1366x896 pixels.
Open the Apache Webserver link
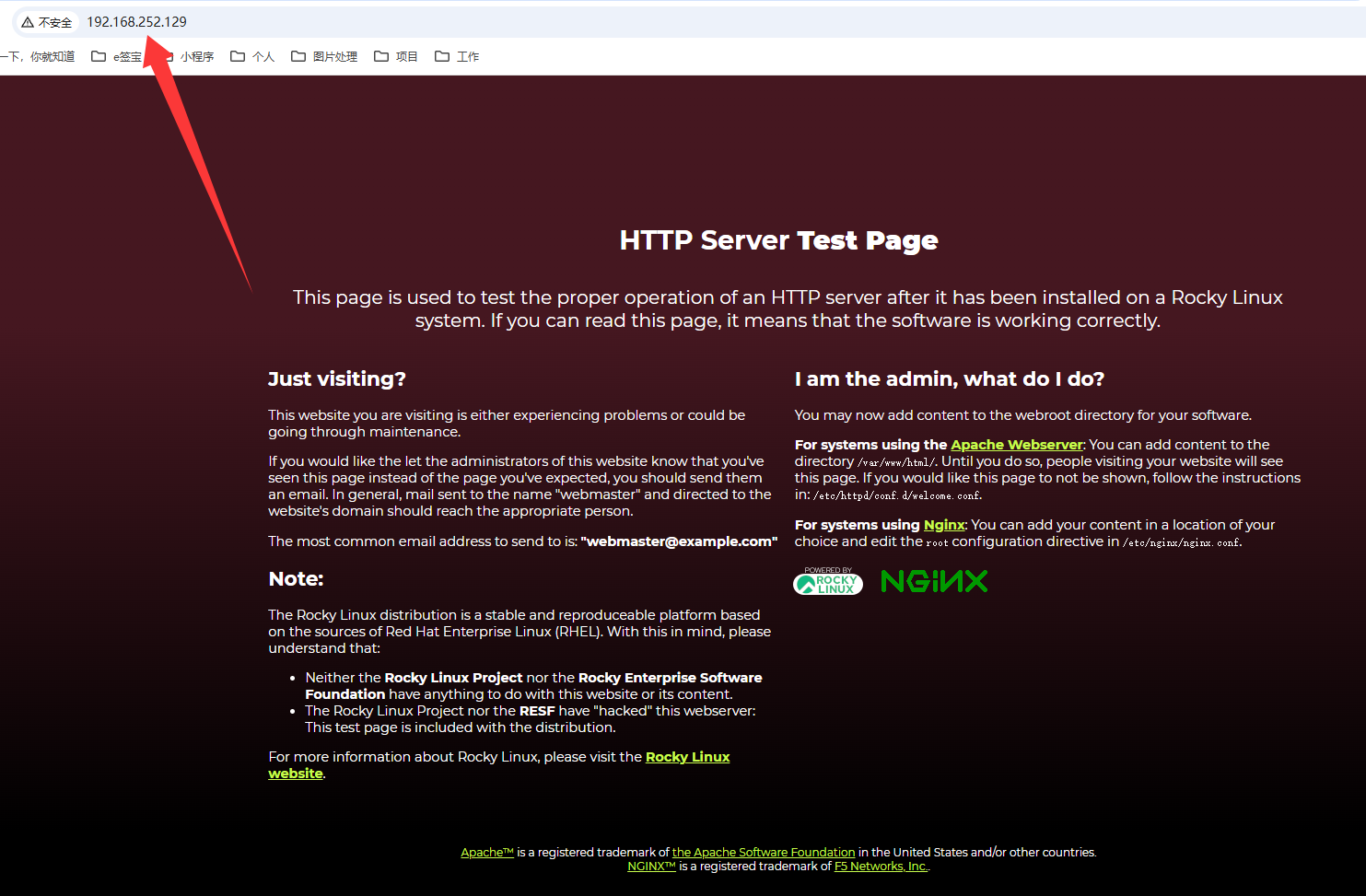pyautogui.click(x=1016, y=445)
